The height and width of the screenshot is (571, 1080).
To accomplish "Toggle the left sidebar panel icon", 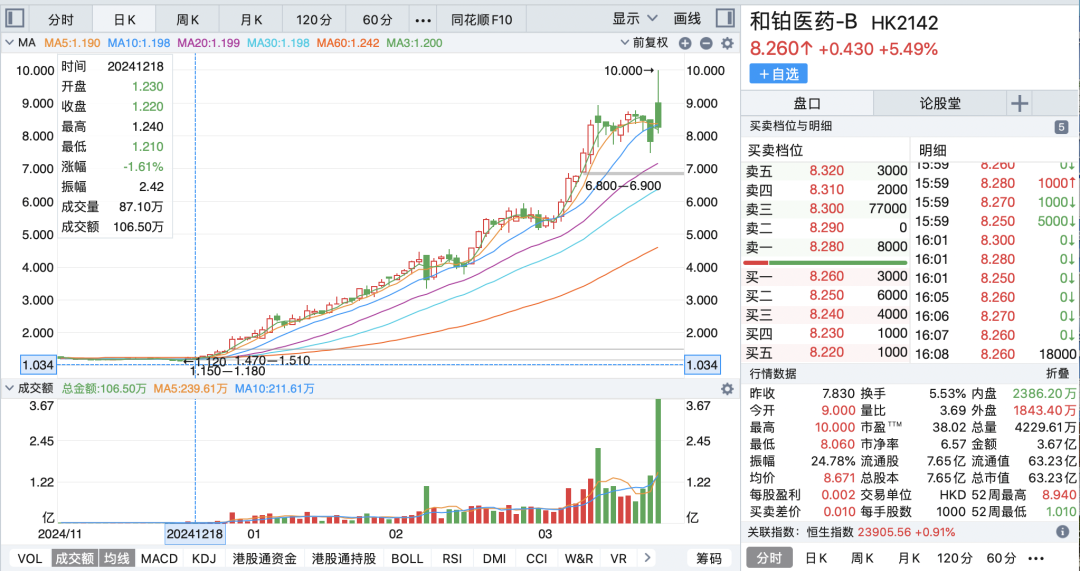I will pos(14,18).
